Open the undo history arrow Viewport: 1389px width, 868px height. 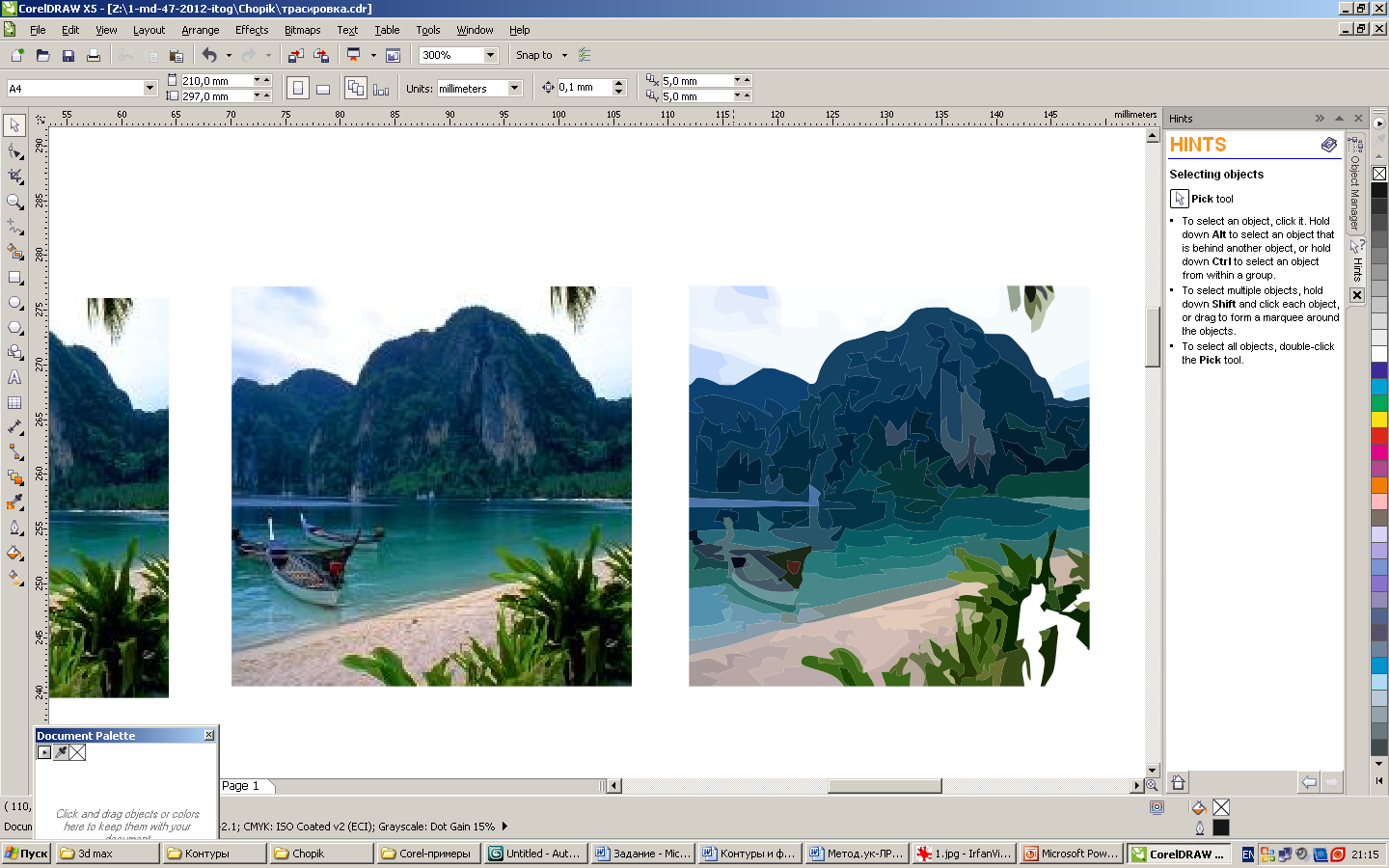coord(229,55)
